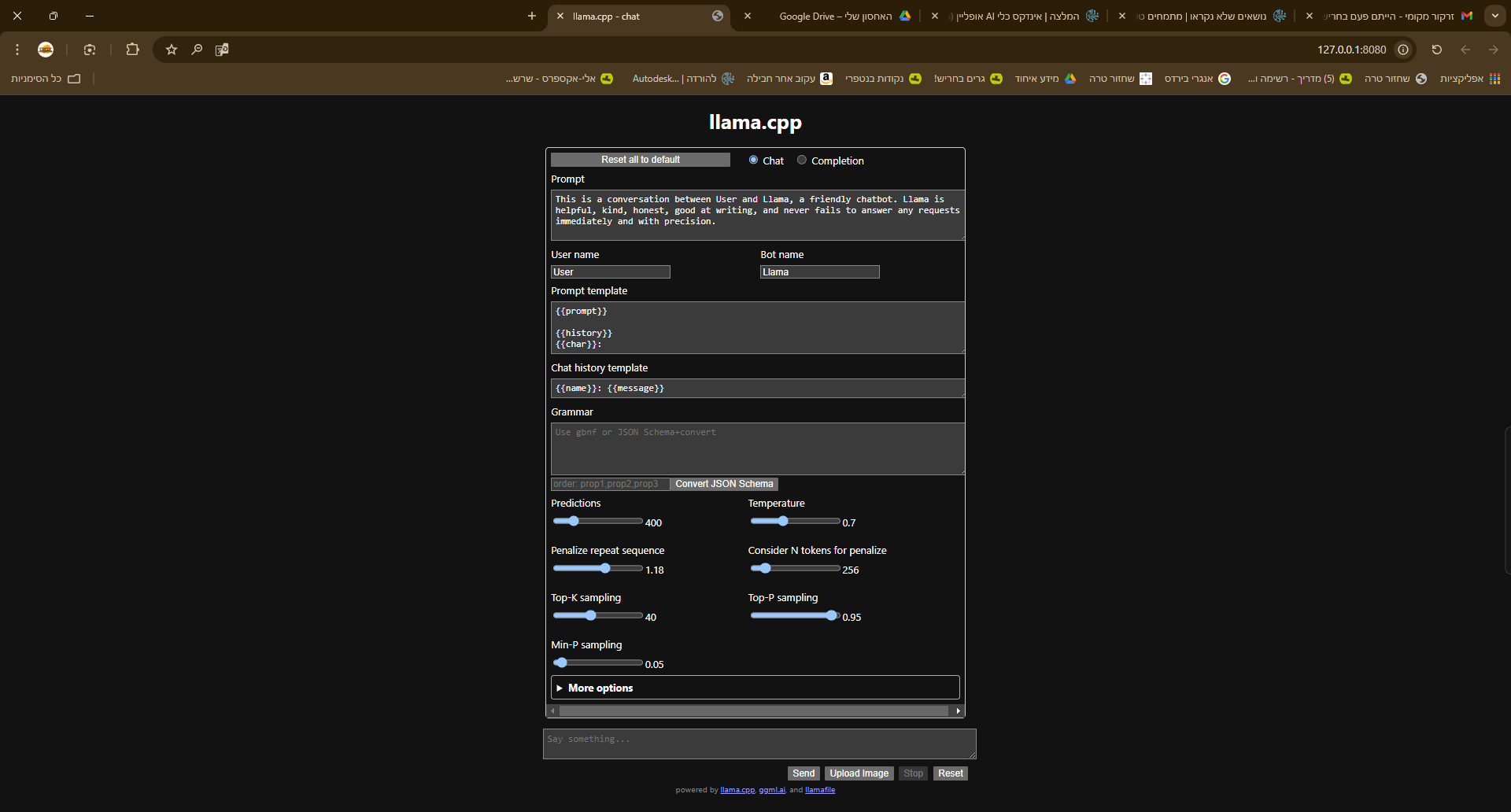
Task: Click the Bot name field
Action: tap(820, 272)
